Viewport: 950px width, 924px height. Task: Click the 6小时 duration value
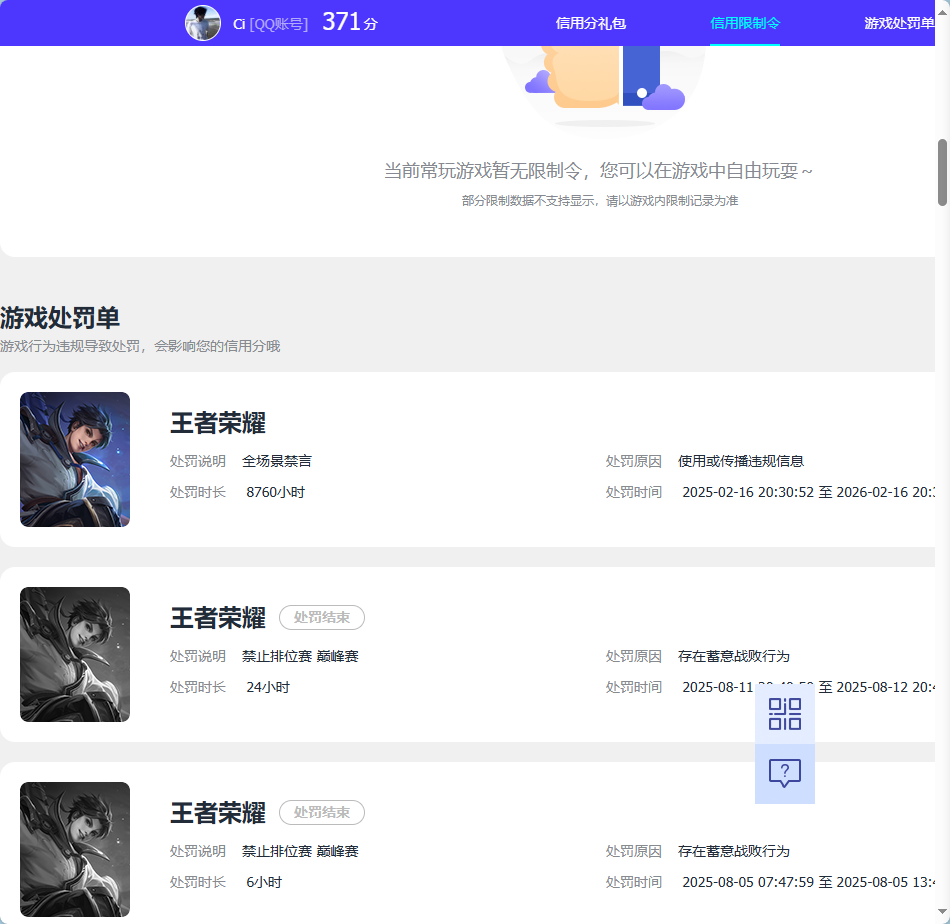[264, 882]
